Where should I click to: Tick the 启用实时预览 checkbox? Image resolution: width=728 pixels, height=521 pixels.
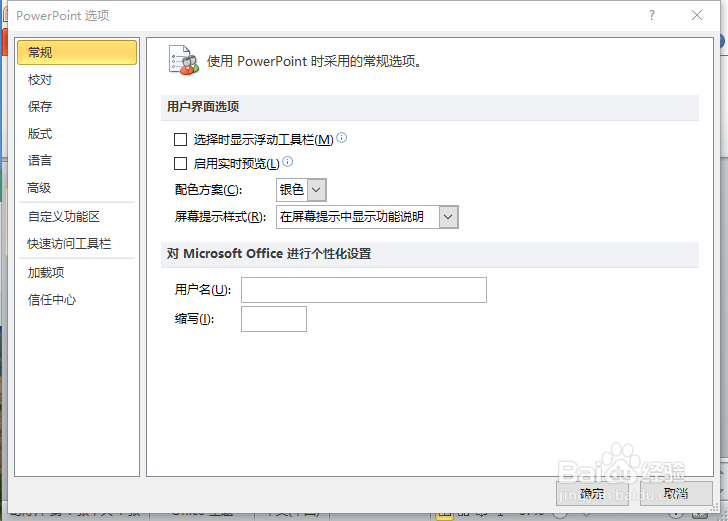point(180,163)
